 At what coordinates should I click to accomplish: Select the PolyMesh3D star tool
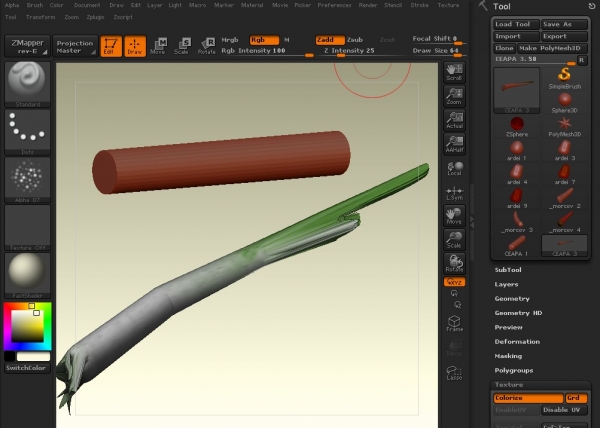tap(564, 127)
